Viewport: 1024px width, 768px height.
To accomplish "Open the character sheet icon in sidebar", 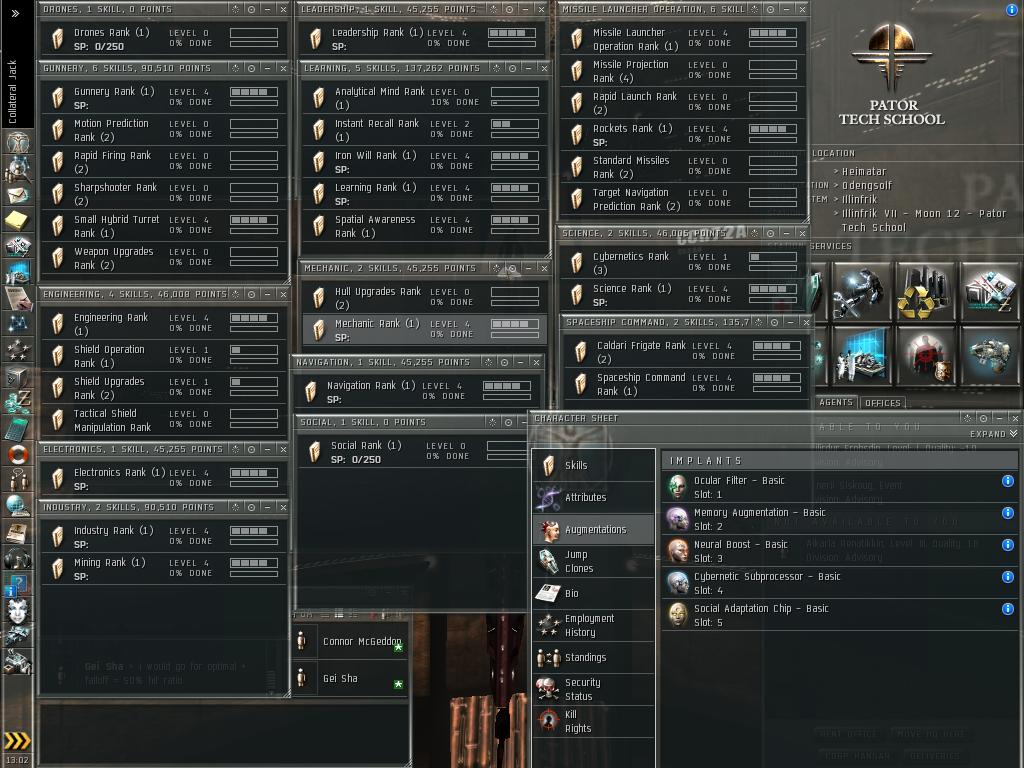I will pos(17,143).
